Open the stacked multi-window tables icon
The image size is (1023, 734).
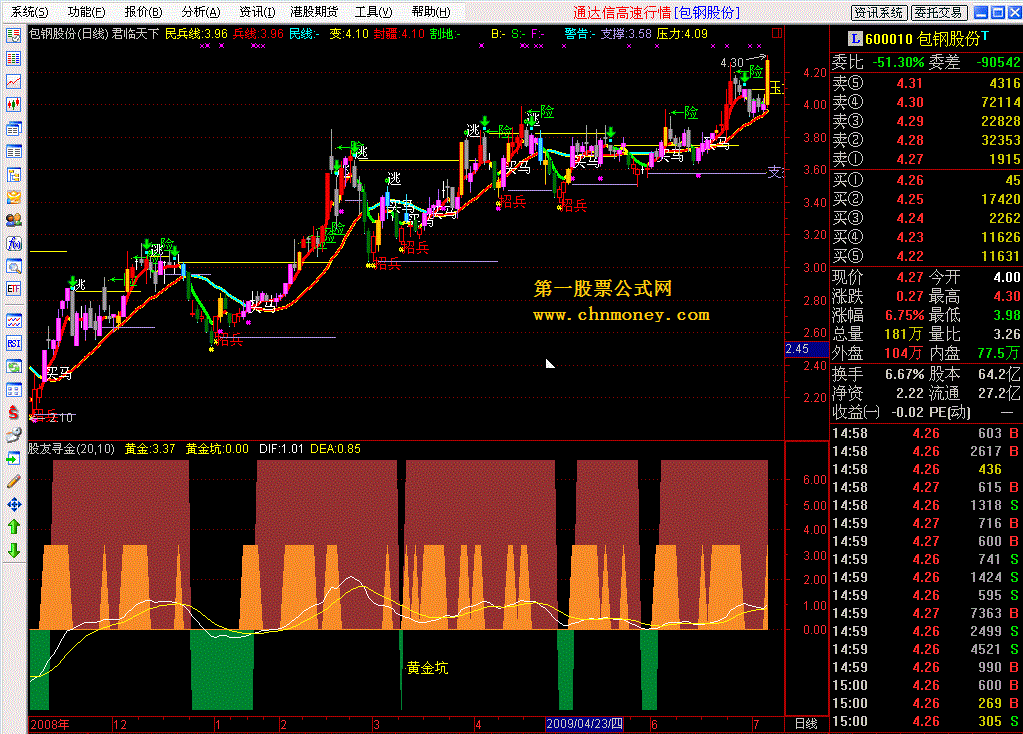[x=14, y=129]
